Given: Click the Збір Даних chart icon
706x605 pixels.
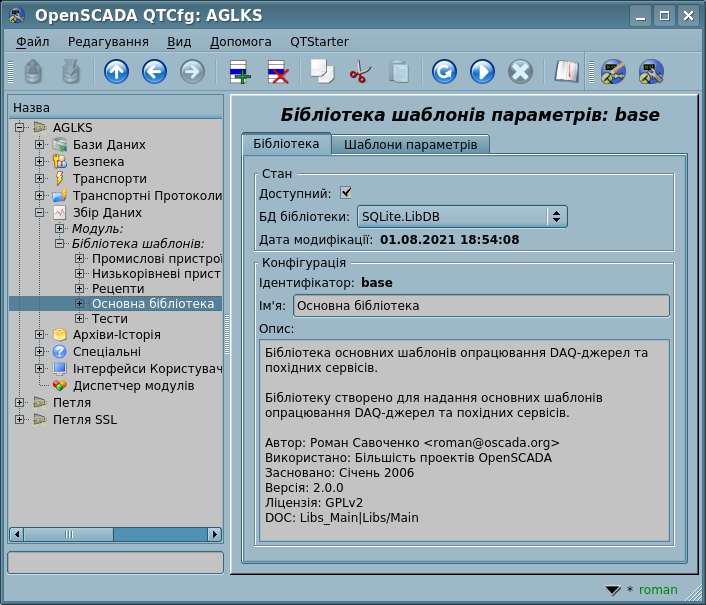Looking at the screenshot, I should tap(59, 212).
